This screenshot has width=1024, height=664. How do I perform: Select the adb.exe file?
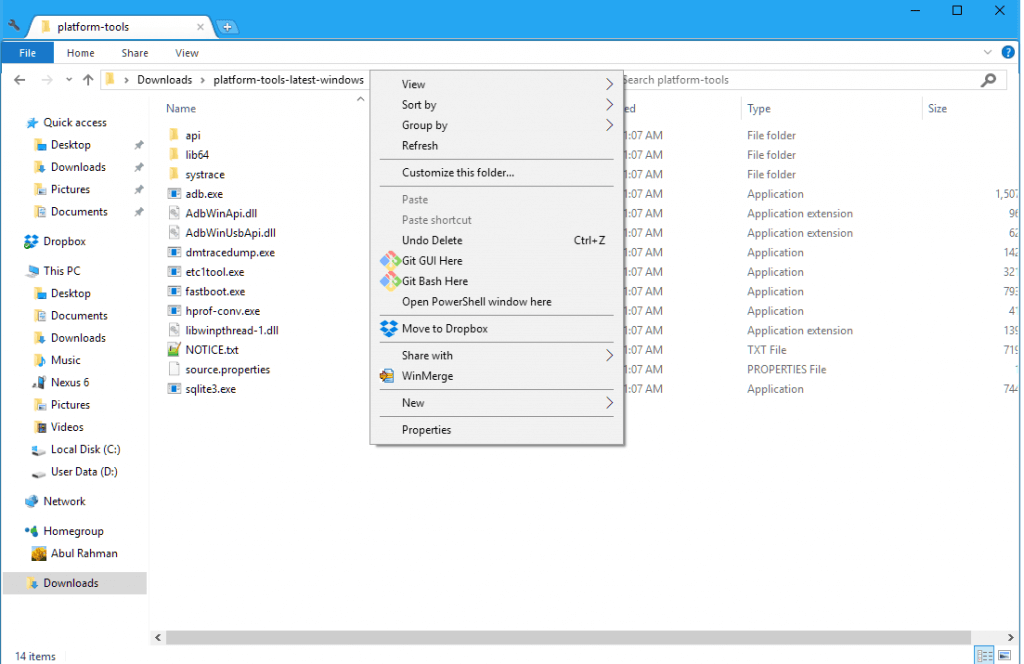(204, 194)
